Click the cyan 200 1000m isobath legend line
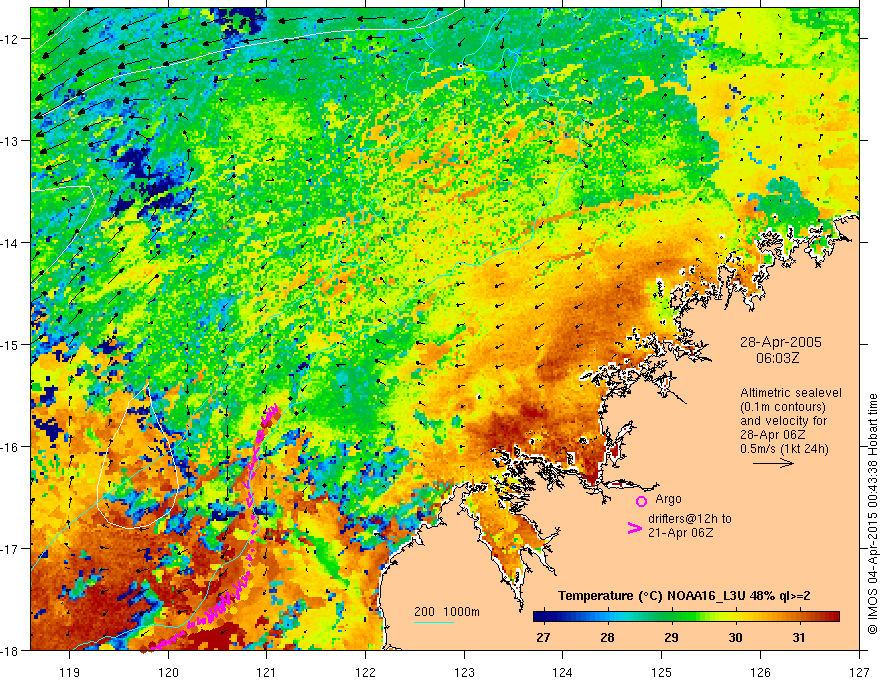Image resolution: width=880 pixels, height=680 pixels. [x=434, y=622]
